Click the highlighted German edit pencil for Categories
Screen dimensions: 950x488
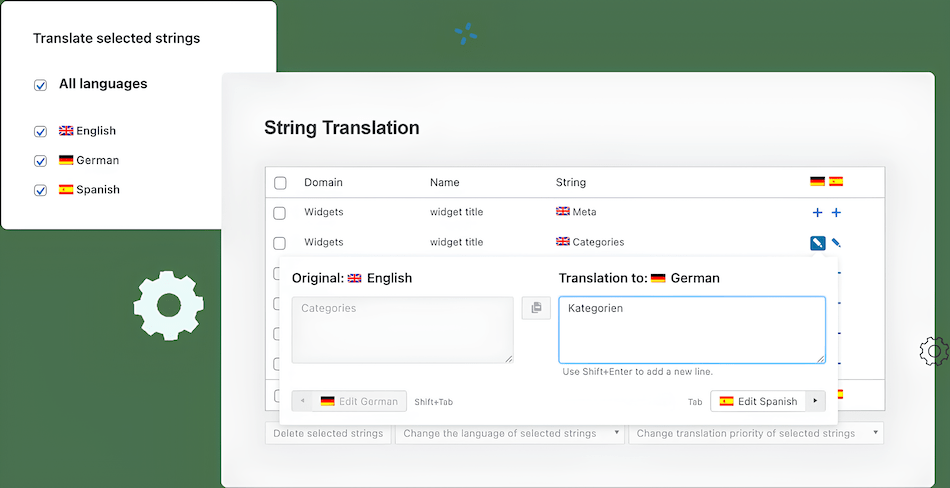[817, 243]
